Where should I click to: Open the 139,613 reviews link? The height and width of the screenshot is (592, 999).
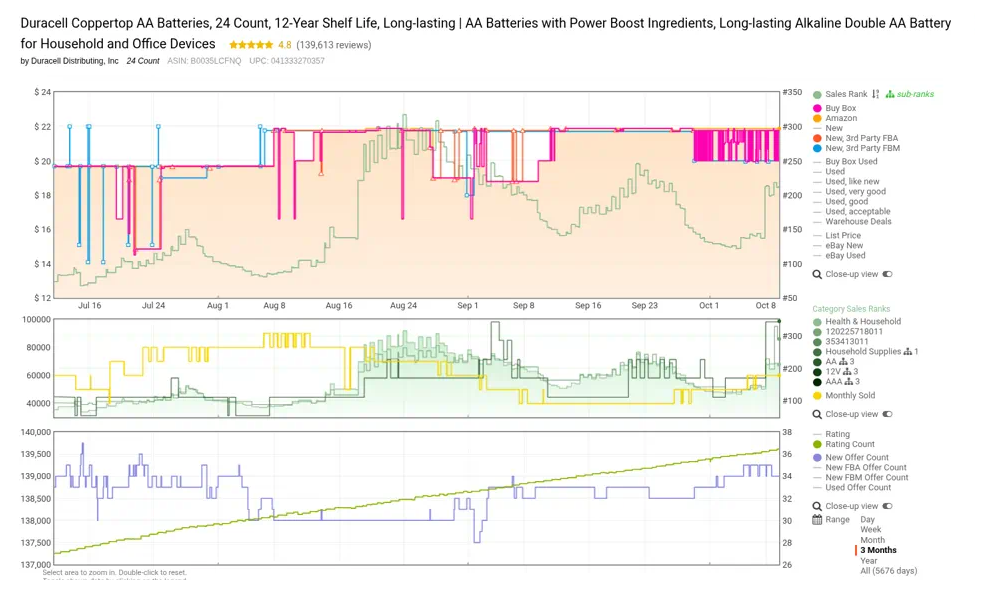[334, 45]
